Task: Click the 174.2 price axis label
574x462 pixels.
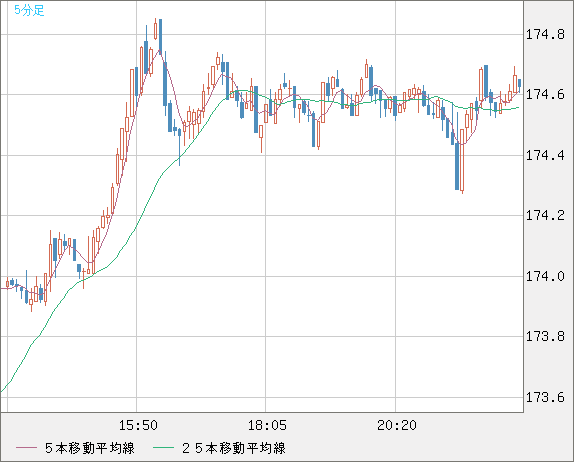Action: tap(545, 216)
